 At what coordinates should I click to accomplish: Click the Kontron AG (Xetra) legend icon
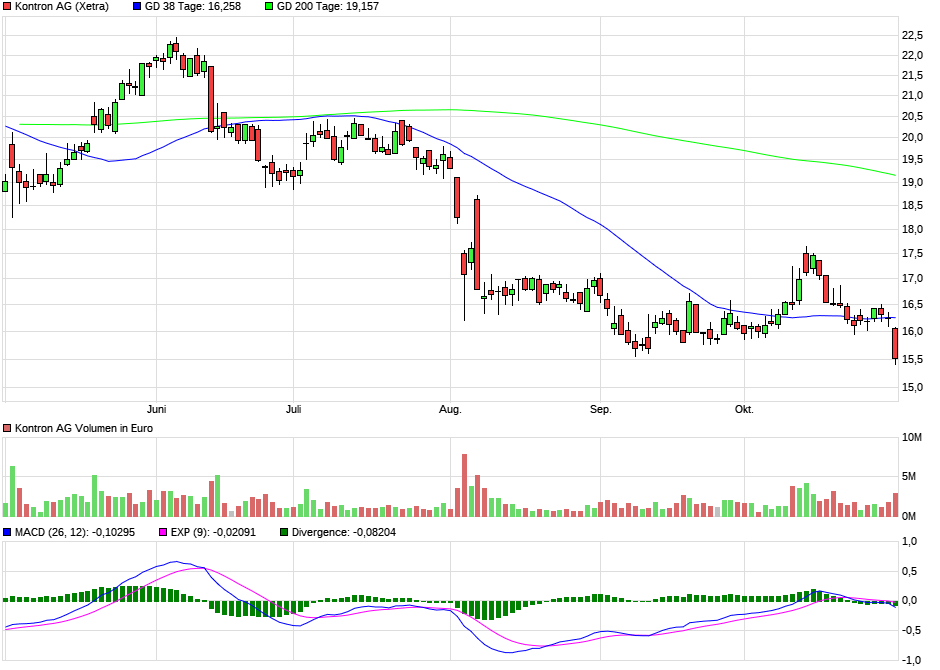7,6
